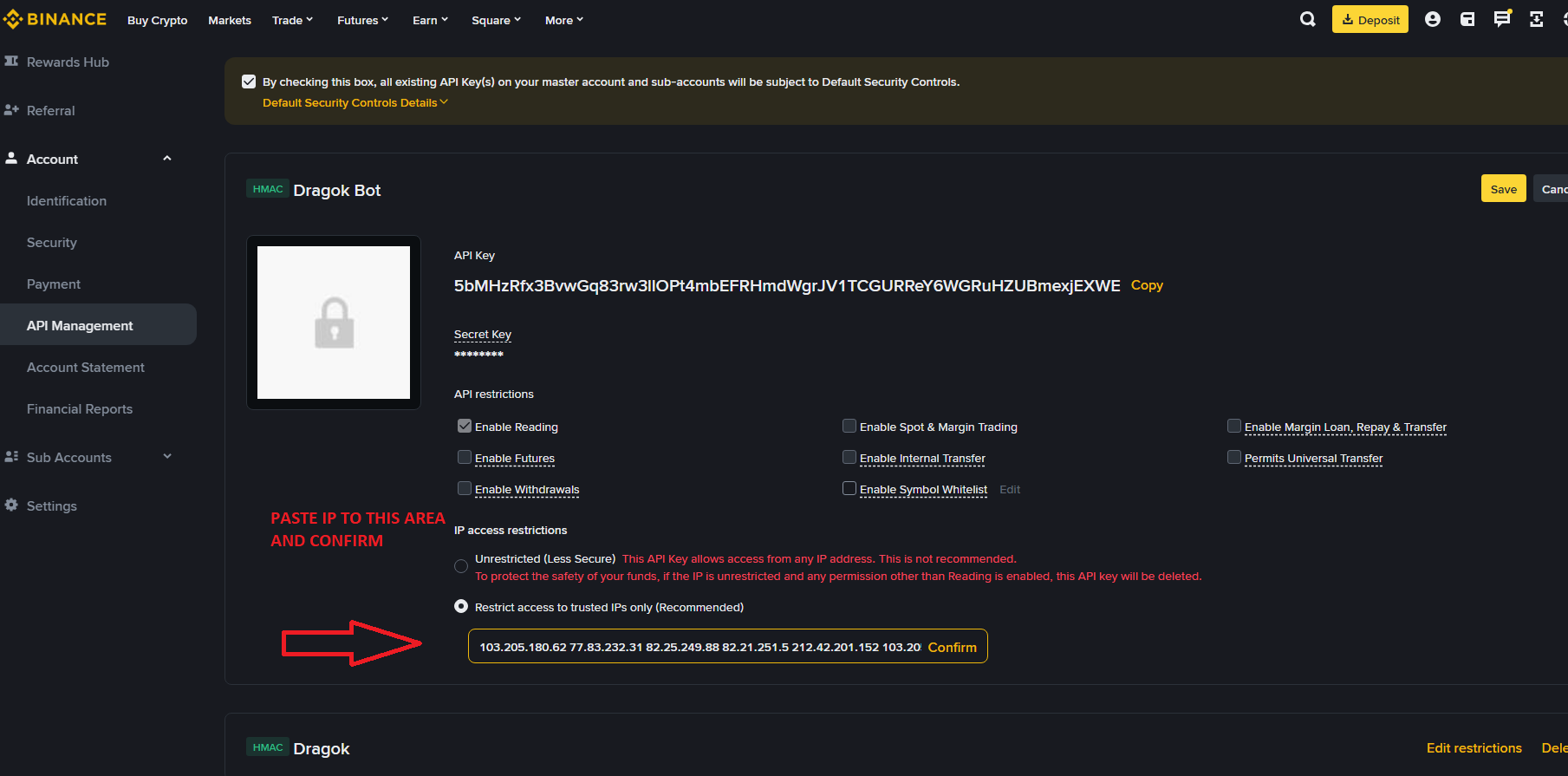
Task: Click the Rewards Hub sidebar icon
Action: pos(11,62)
